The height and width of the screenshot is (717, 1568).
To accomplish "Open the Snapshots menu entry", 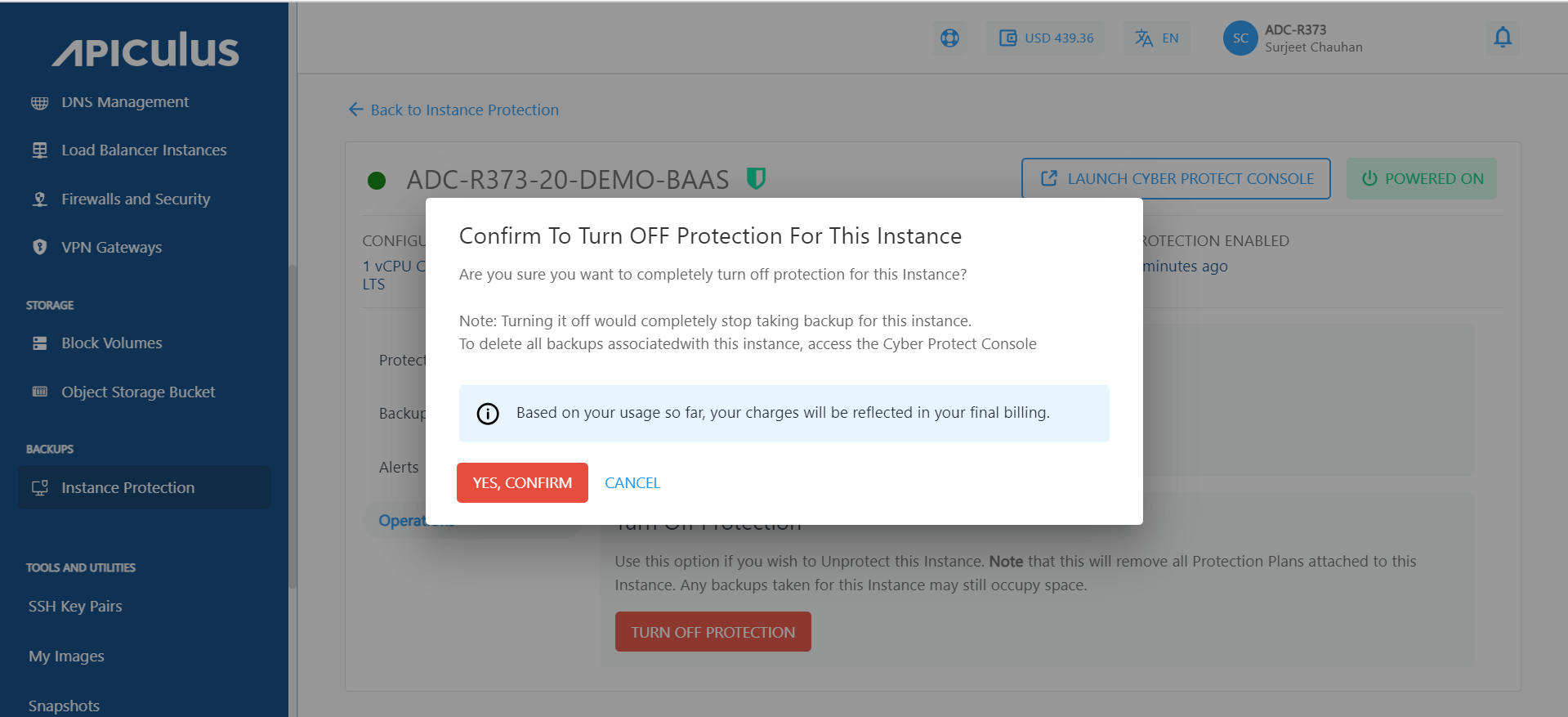I will tap(63, 704).
